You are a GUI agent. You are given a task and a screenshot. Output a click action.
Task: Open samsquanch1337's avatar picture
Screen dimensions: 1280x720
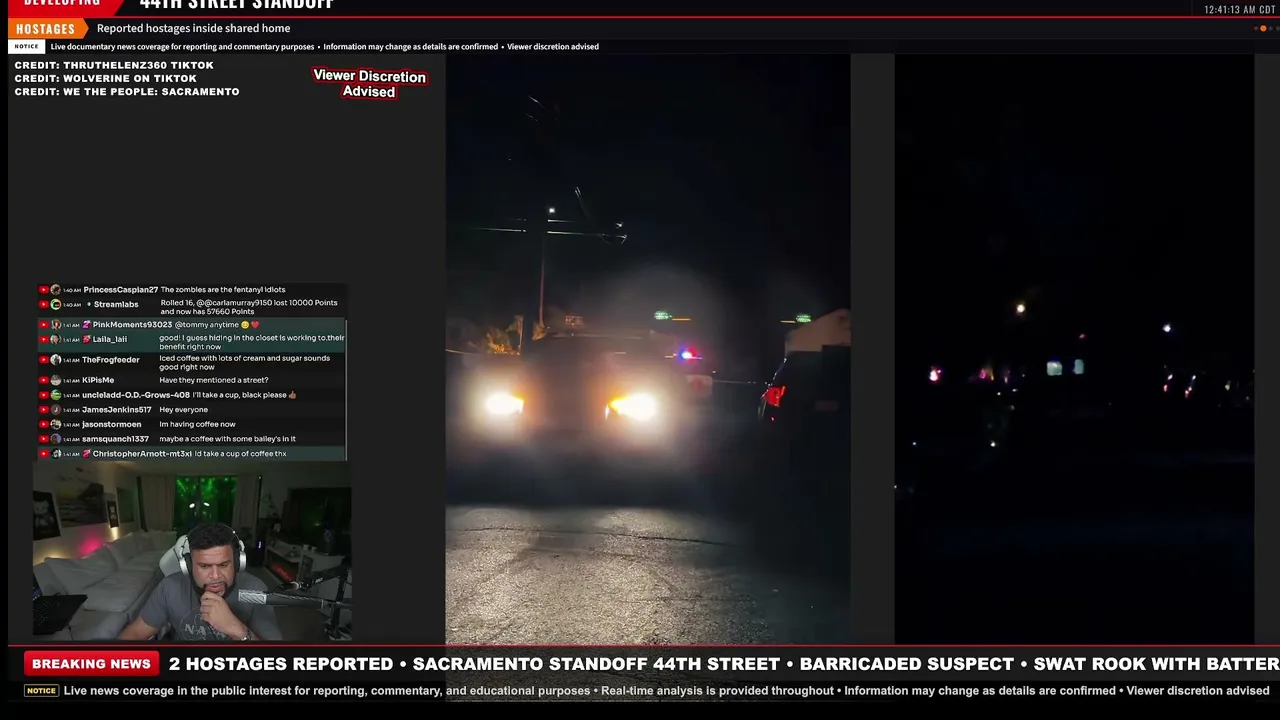coord(56,439)
